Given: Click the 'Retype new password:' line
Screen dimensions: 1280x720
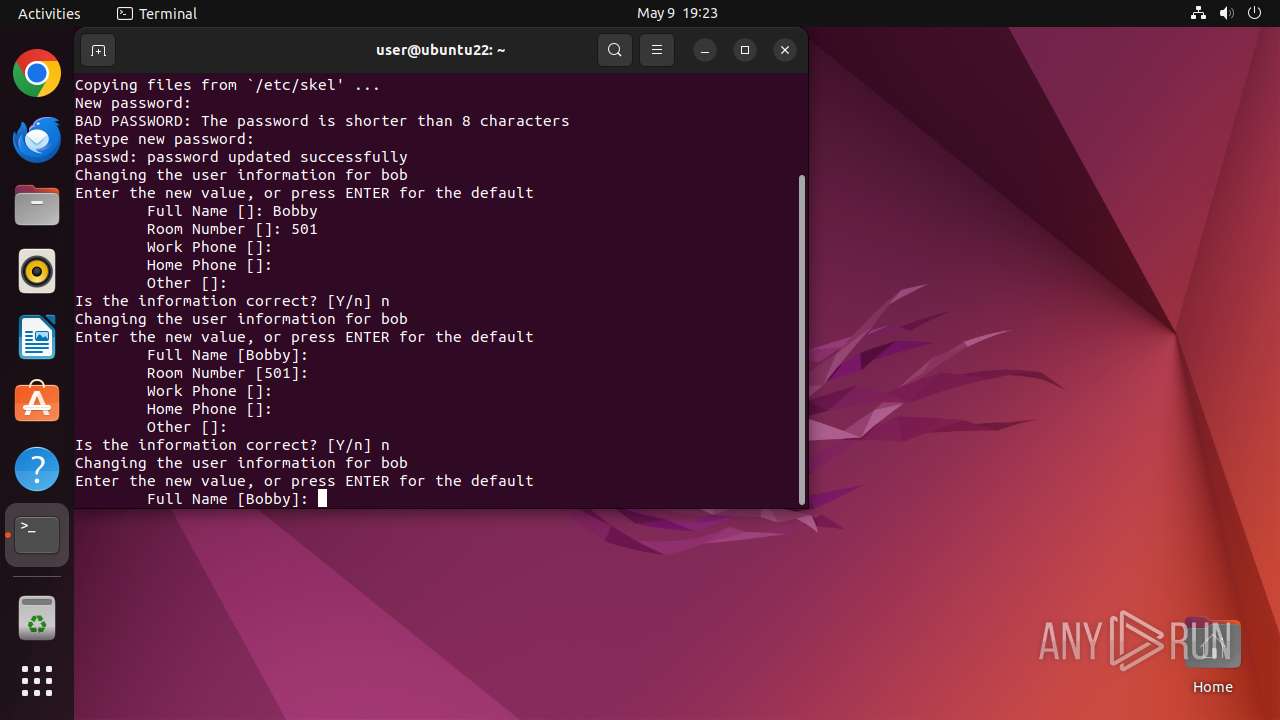Looking at the screenshot, I should tap(165, 139).
